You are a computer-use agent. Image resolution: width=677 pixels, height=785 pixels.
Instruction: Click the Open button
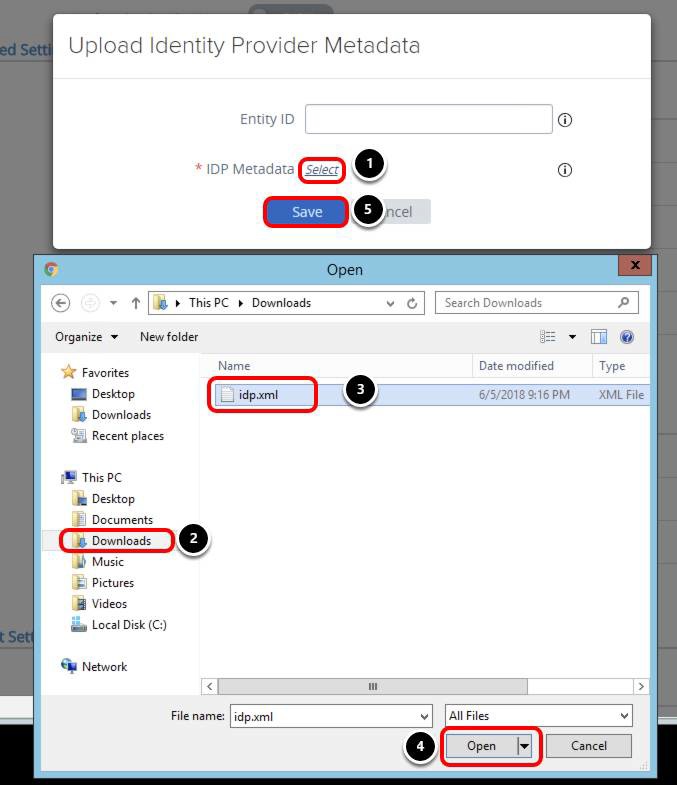pyautogui.click(x=482, y=746)
